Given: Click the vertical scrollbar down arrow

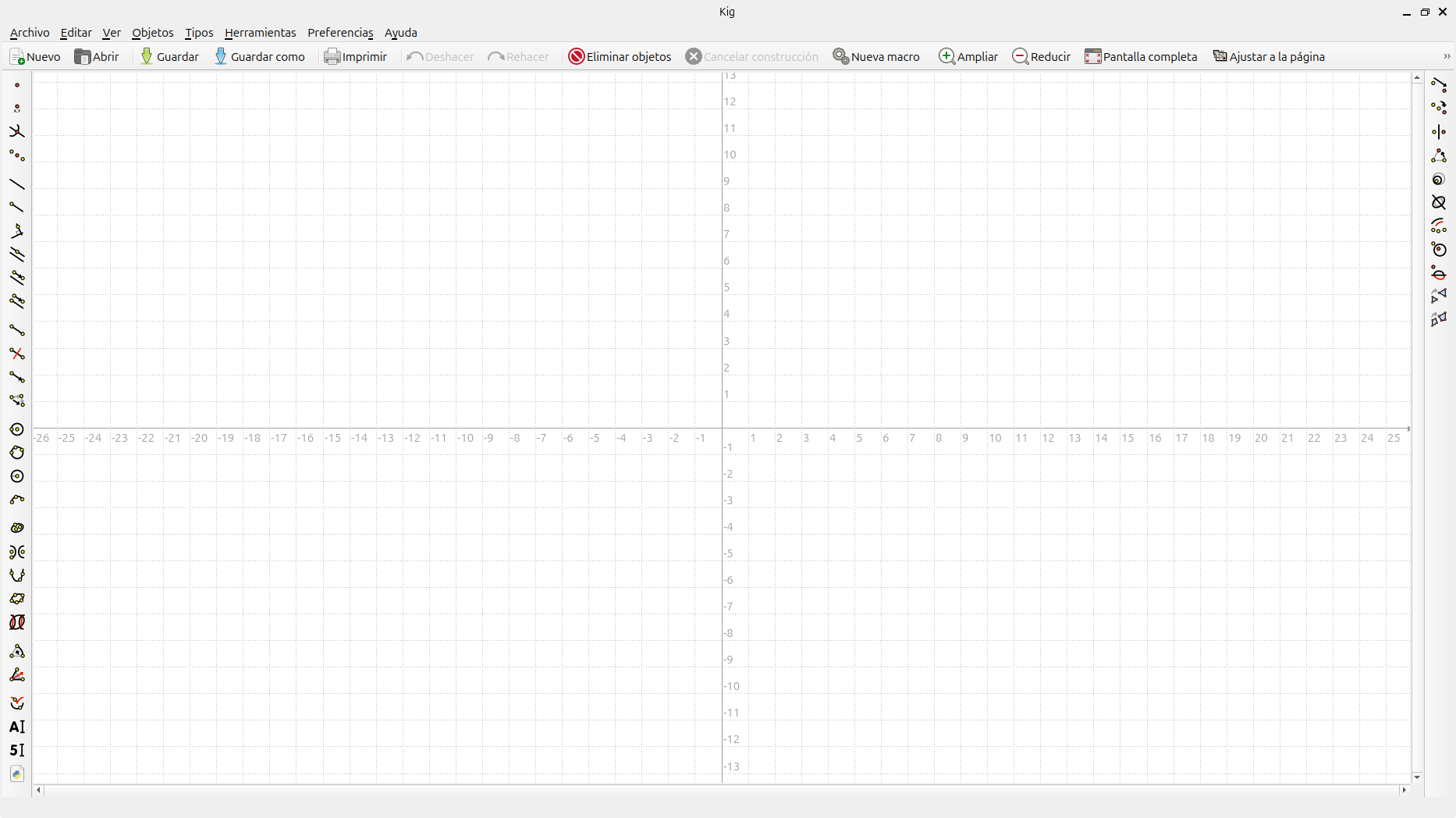Looking at the screenshot, I should pyautogui.click(x=1417, y=777).
